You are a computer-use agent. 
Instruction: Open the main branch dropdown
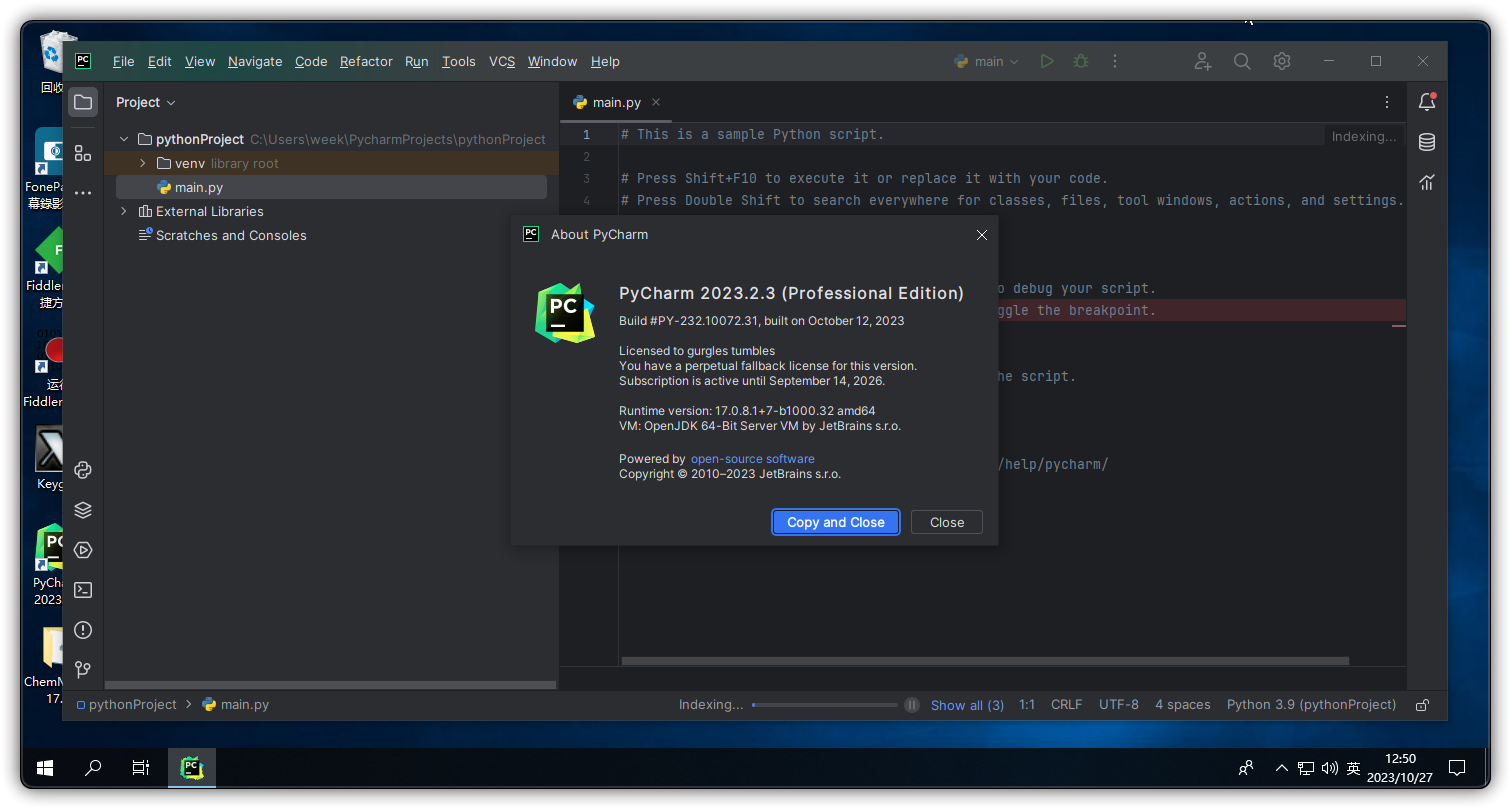pyautogui.click(x=986, y=61)
